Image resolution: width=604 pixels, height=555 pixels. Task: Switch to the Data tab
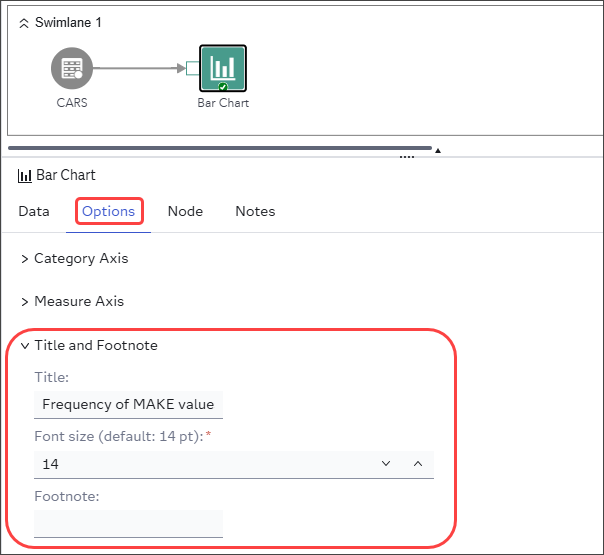point(34,211)
